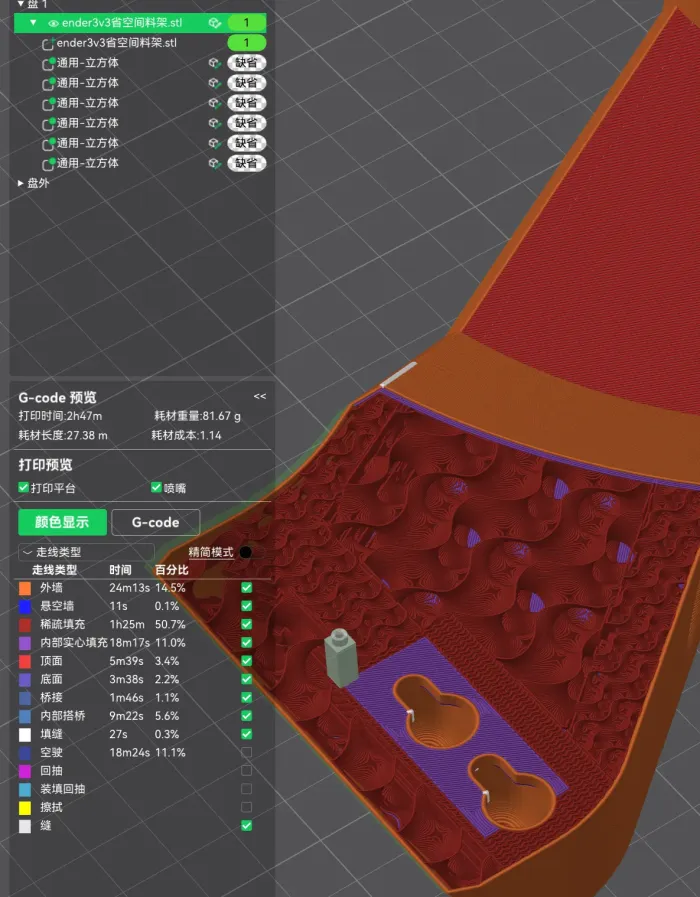
Task: Switch to the G-code tab
Action: [x=155, y=522]
